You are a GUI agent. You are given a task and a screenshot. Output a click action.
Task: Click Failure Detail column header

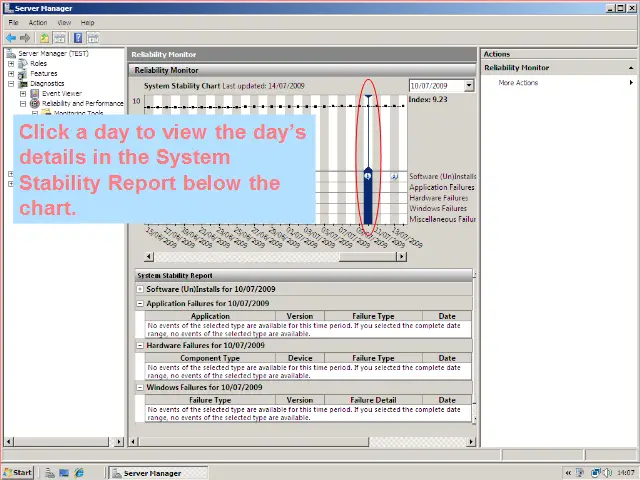pos(373,400)
